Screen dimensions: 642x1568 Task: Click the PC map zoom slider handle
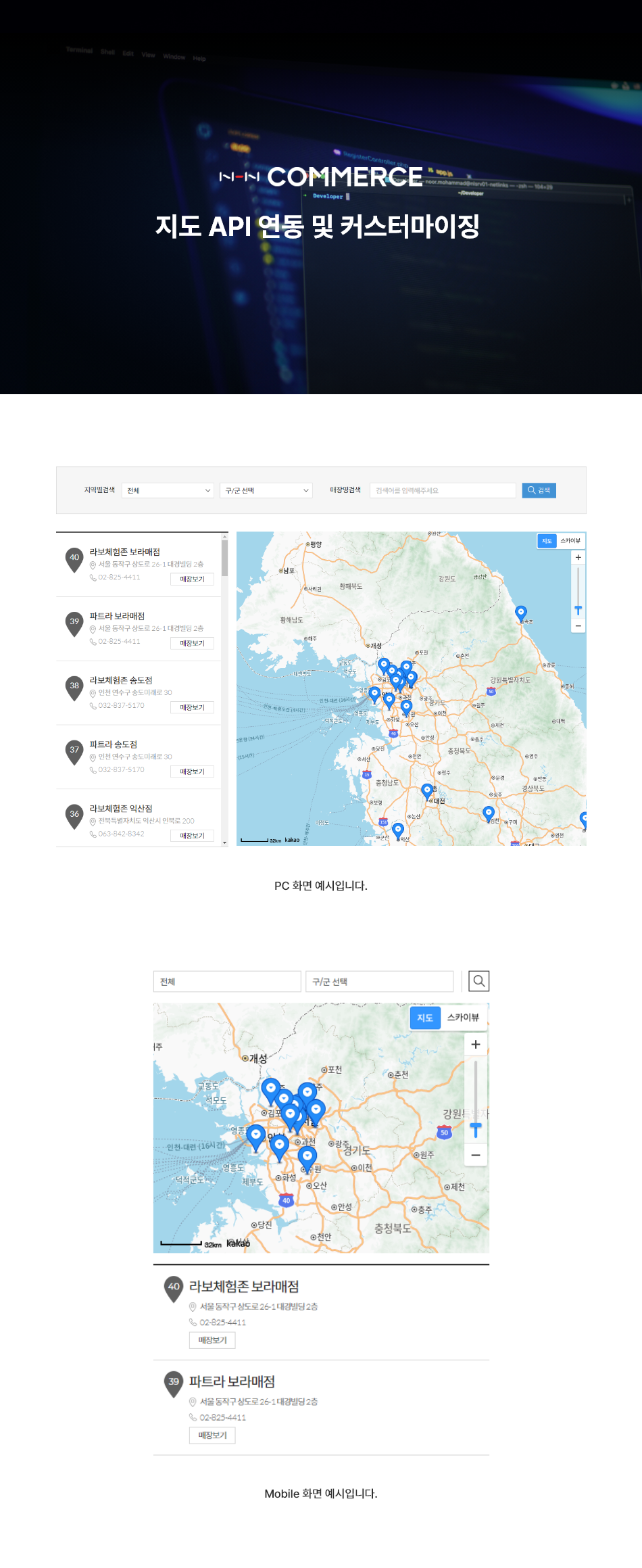pyautogui.click(x=578, y=610)
